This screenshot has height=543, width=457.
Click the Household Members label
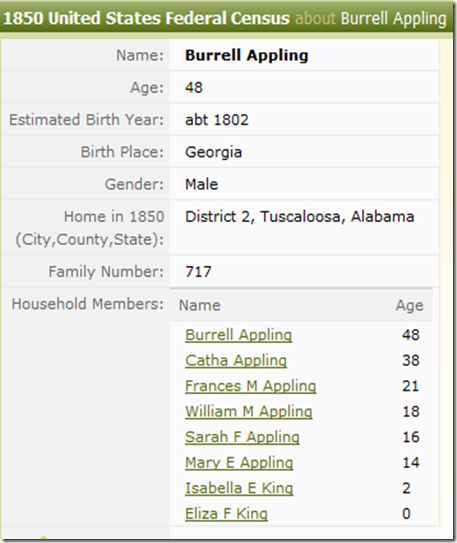[x=87, y=304]
